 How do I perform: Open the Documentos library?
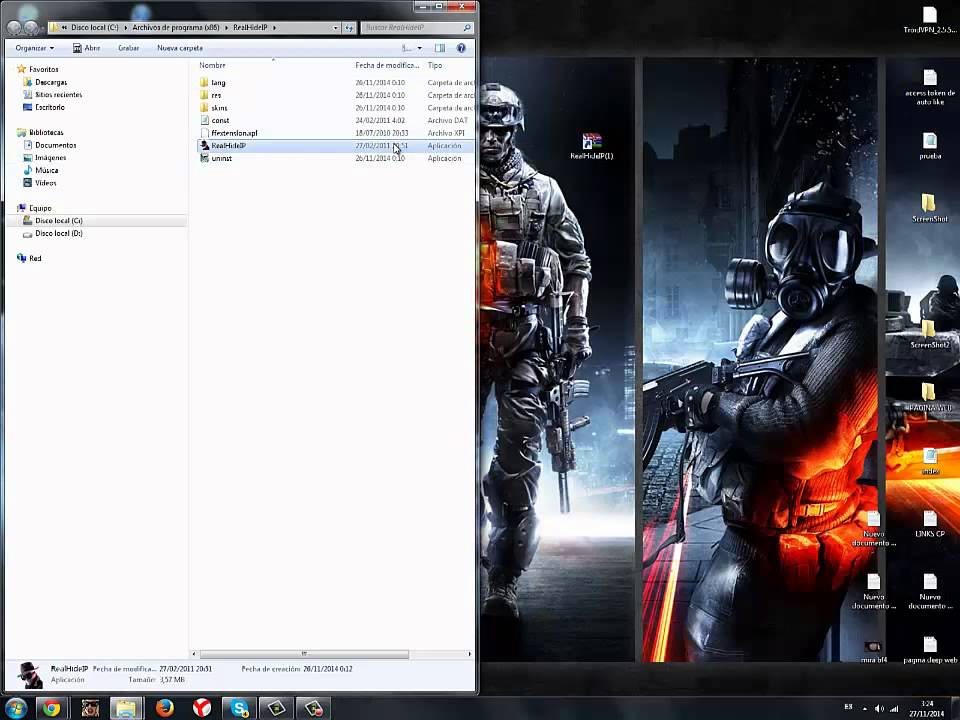tap(56, 145)
